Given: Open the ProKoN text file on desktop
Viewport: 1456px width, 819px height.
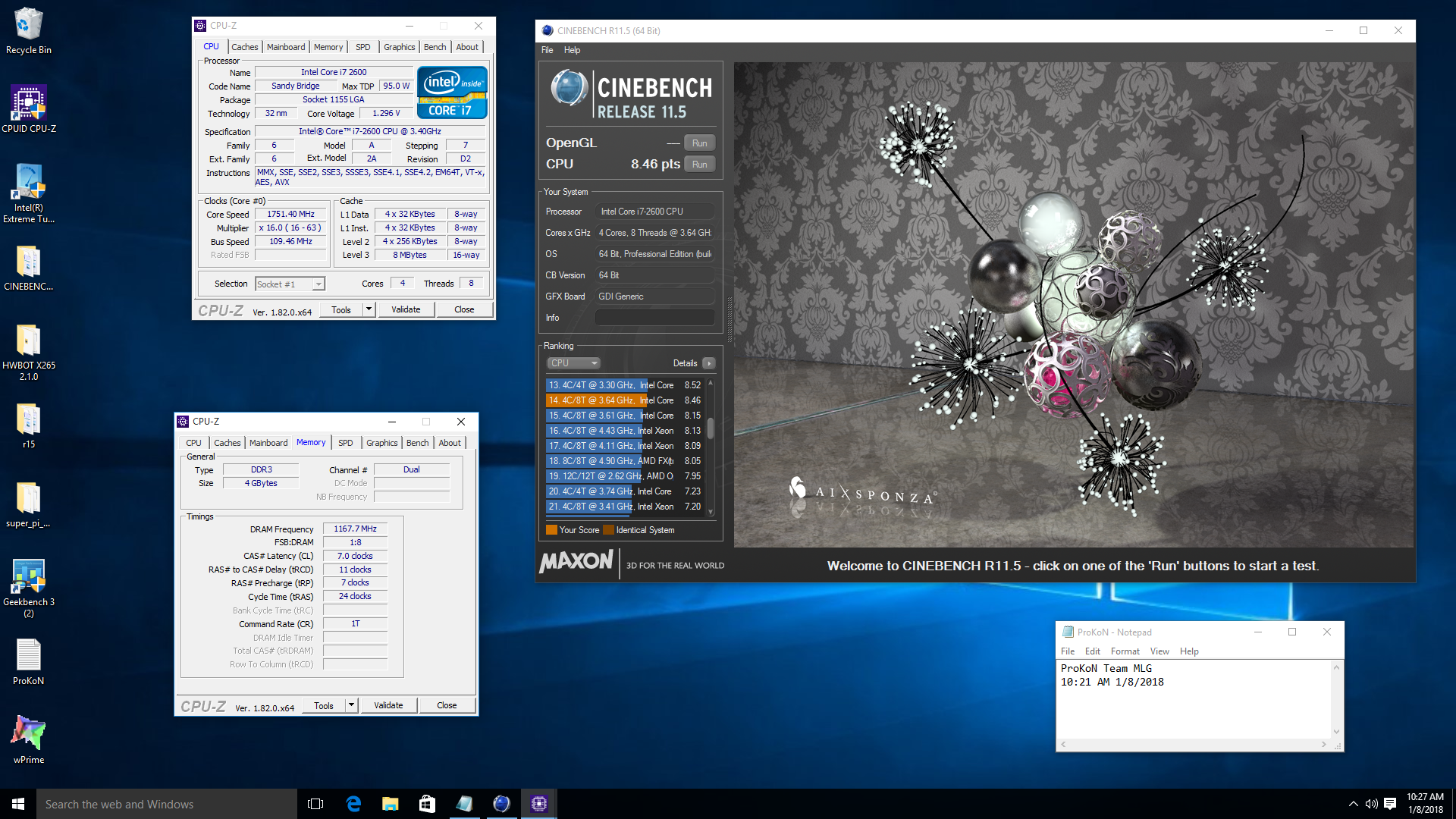Looking at the screenshot, I should click(x=29, y=662).
